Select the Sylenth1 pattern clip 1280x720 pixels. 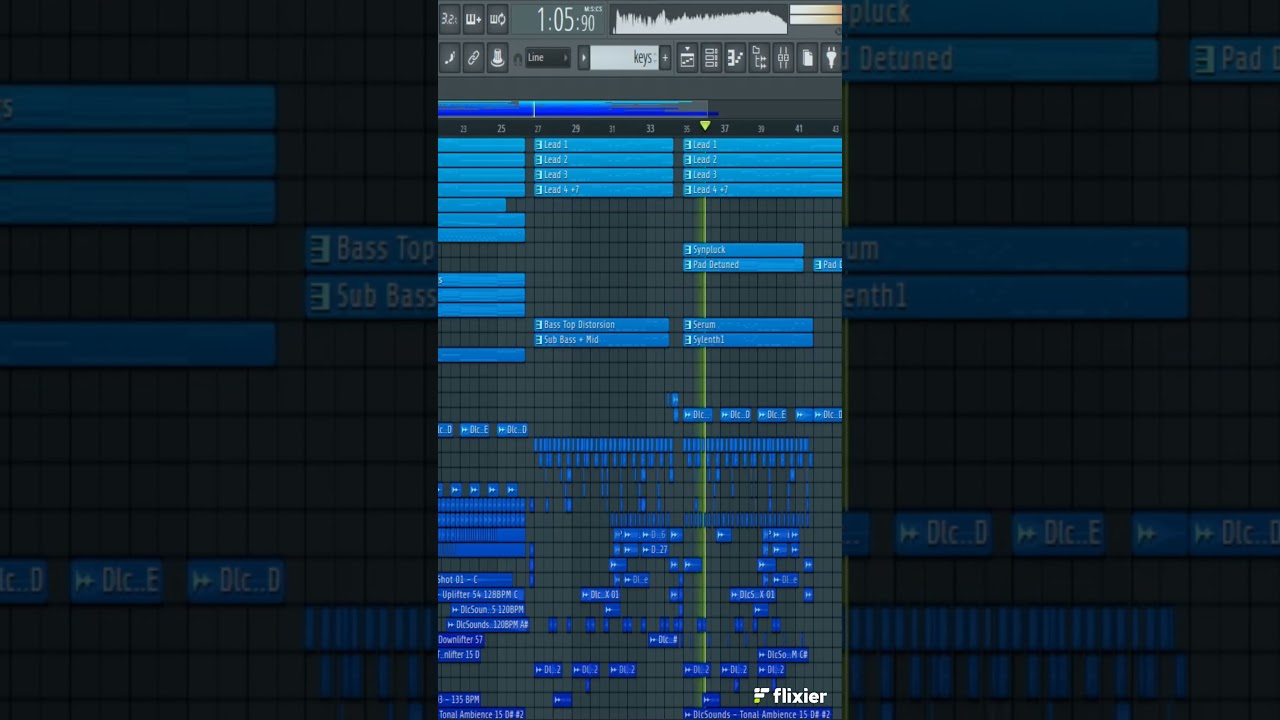748,339
